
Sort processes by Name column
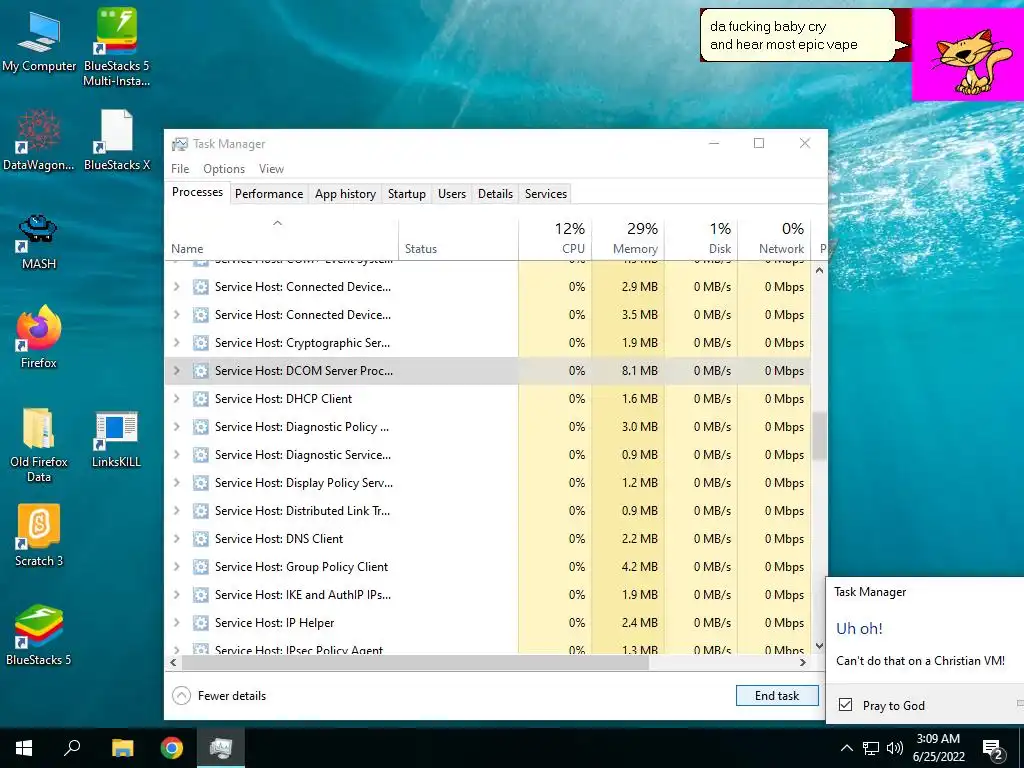click(x=281, y=240)
